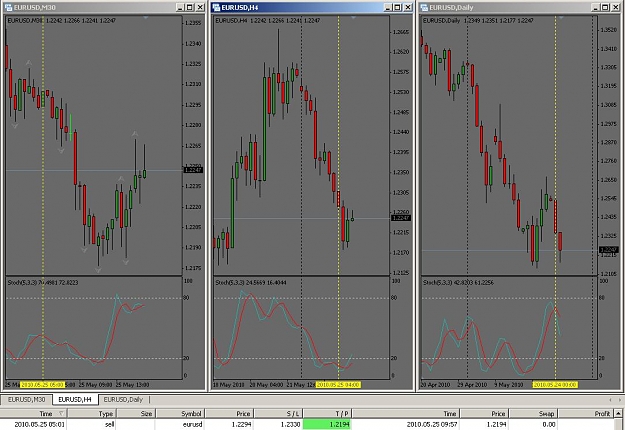Sort orders by the Type column header
This screenshot has height=430, width=625.
pos(91,413)
